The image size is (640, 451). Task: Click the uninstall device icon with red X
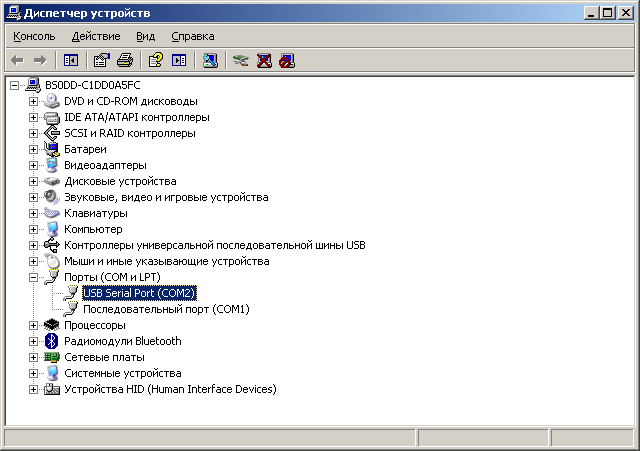pyautogui.click(x=264, y=61)
